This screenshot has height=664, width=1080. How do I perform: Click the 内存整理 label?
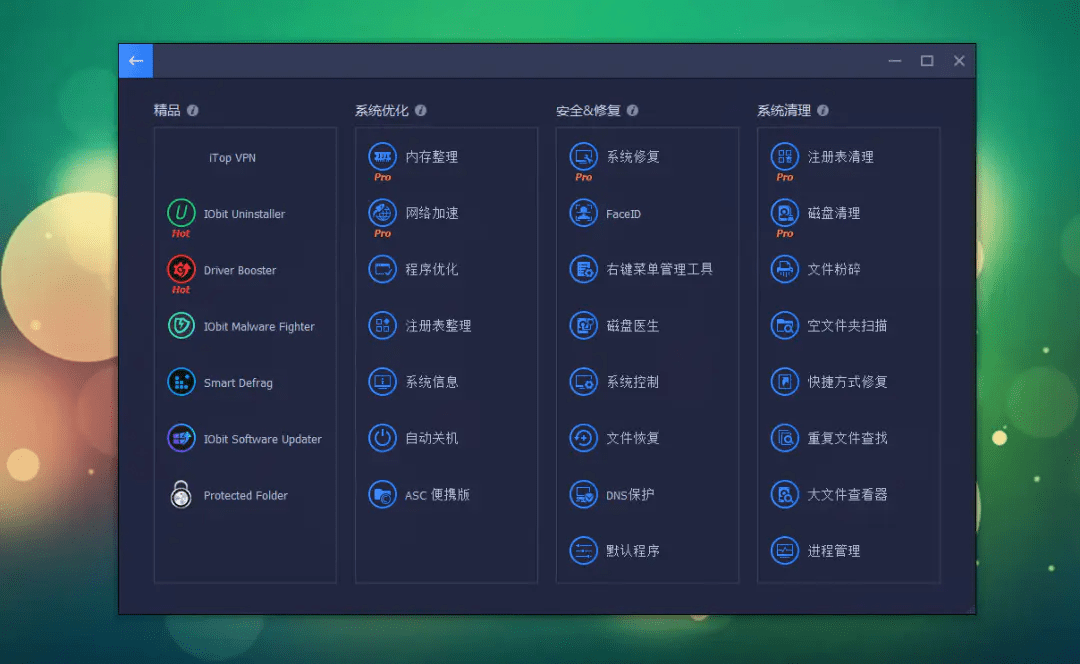coord(431,157)
